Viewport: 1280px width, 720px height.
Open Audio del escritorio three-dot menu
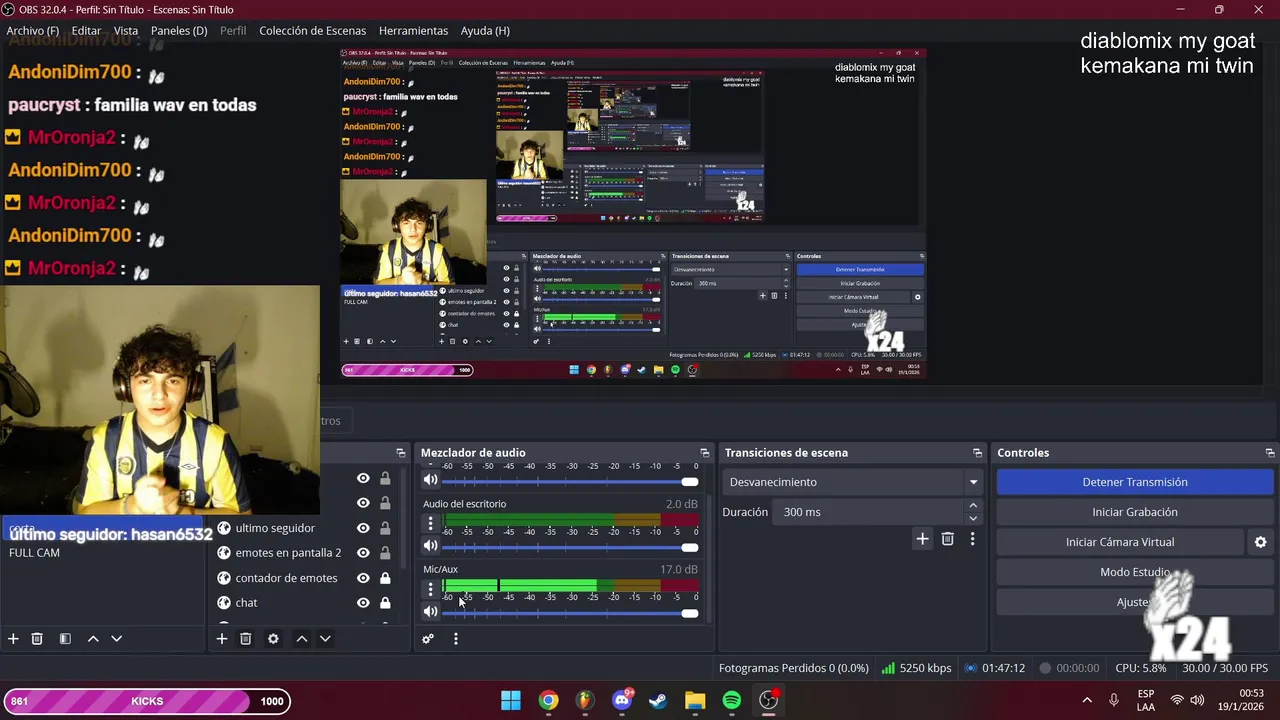click(430, 523)
